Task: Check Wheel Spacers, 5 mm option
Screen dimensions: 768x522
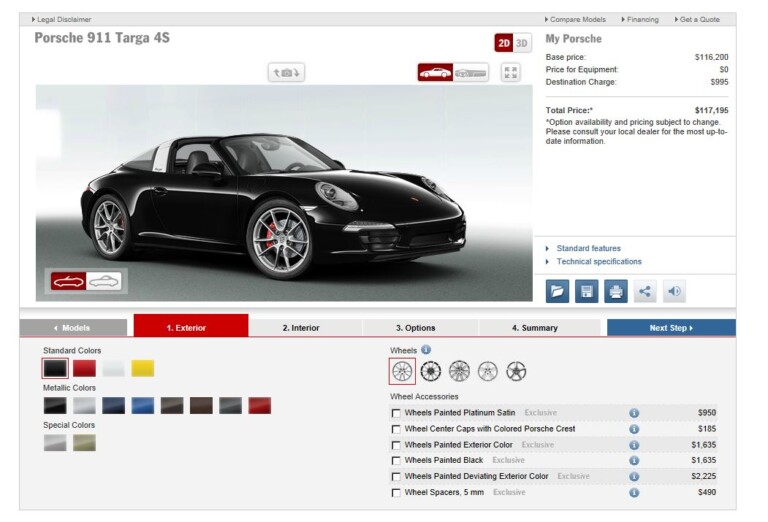Action: [397, 493]
